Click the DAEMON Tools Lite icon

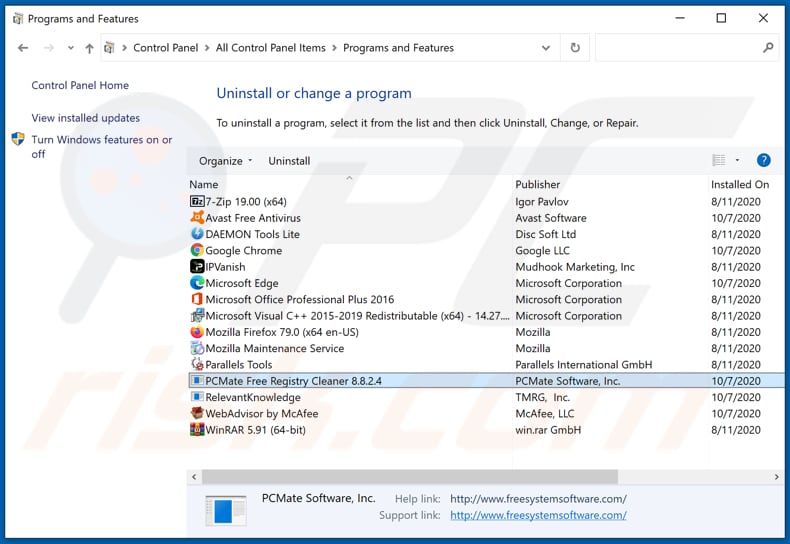coord(197,234)
